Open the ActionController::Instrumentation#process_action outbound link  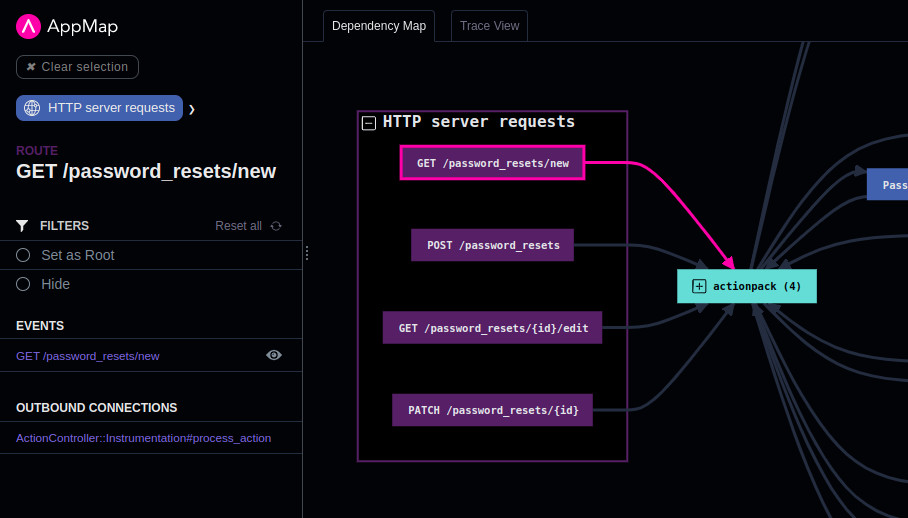(144, 438)
